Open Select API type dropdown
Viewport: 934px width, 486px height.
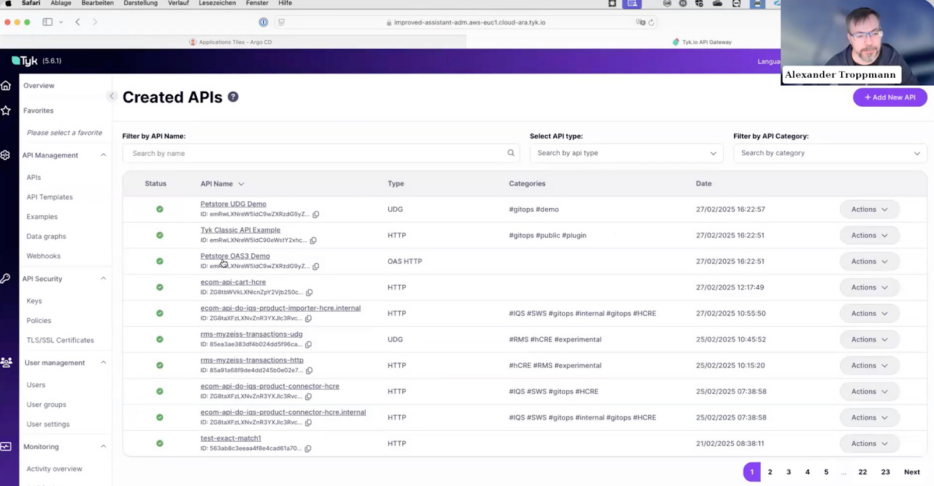pos(626,153)
